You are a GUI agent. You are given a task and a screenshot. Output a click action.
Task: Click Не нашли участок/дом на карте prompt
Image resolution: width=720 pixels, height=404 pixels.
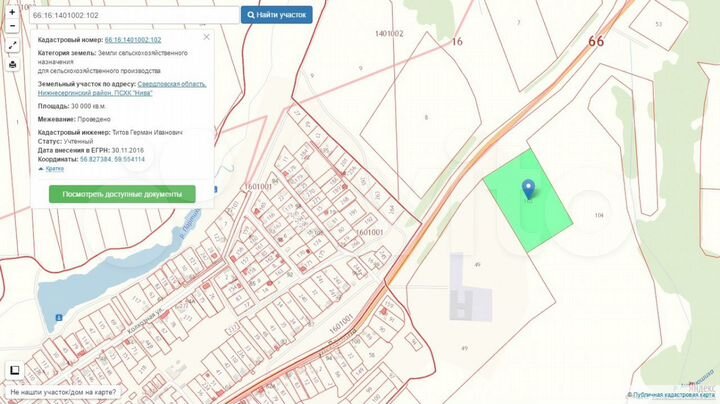[x=62, y=394]
